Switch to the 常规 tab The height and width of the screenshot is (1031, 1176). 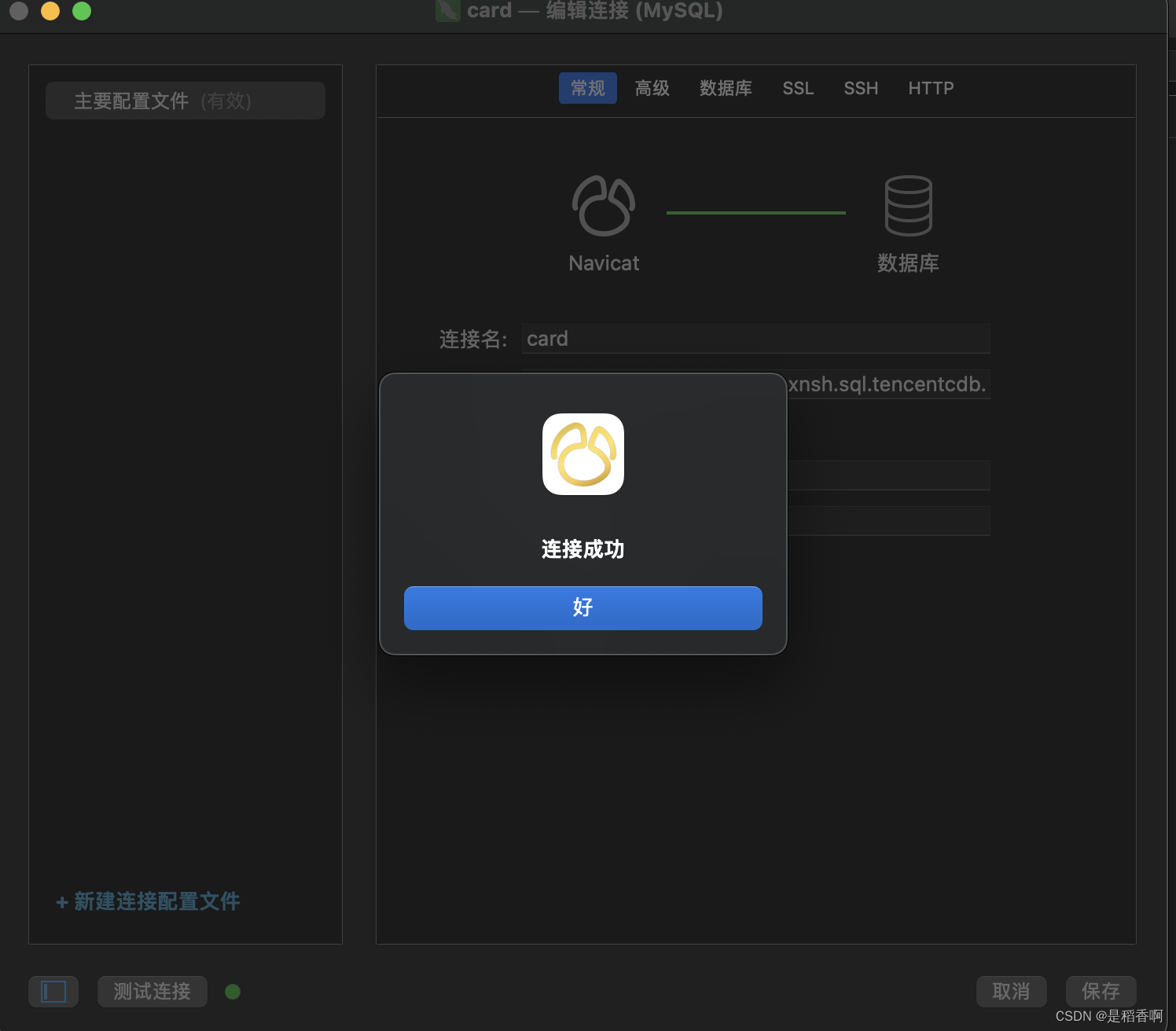588,88
